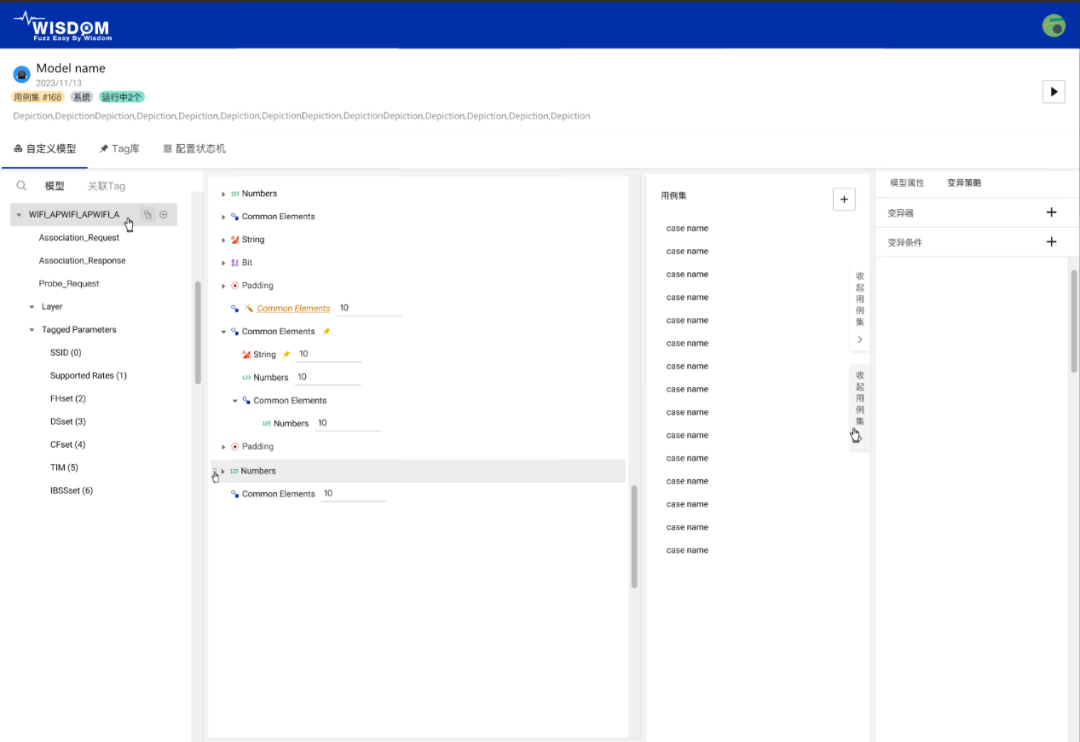Click the icon beside the first Padding row
Screen dimensions: 1080x742
coord(235,285)
